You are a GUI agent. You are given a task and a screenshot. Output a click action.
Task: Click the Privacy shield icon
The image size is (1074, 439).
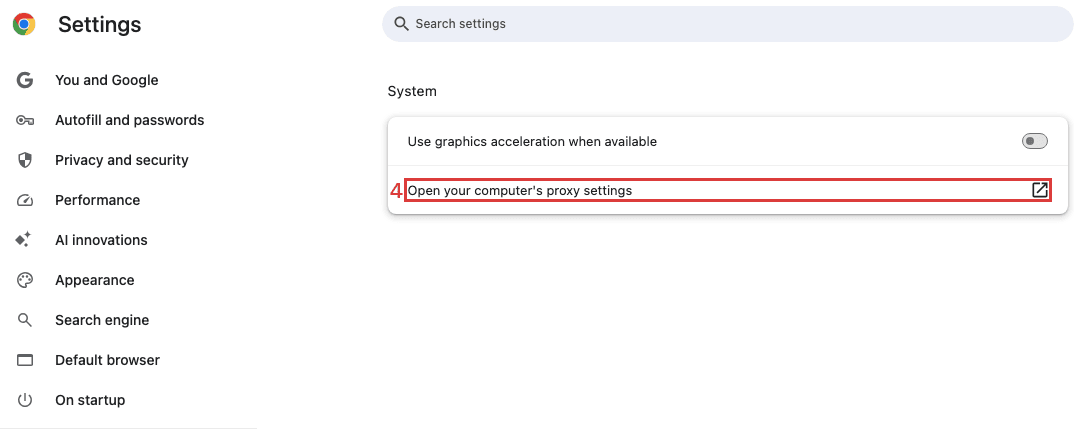[x=25, y=160]
